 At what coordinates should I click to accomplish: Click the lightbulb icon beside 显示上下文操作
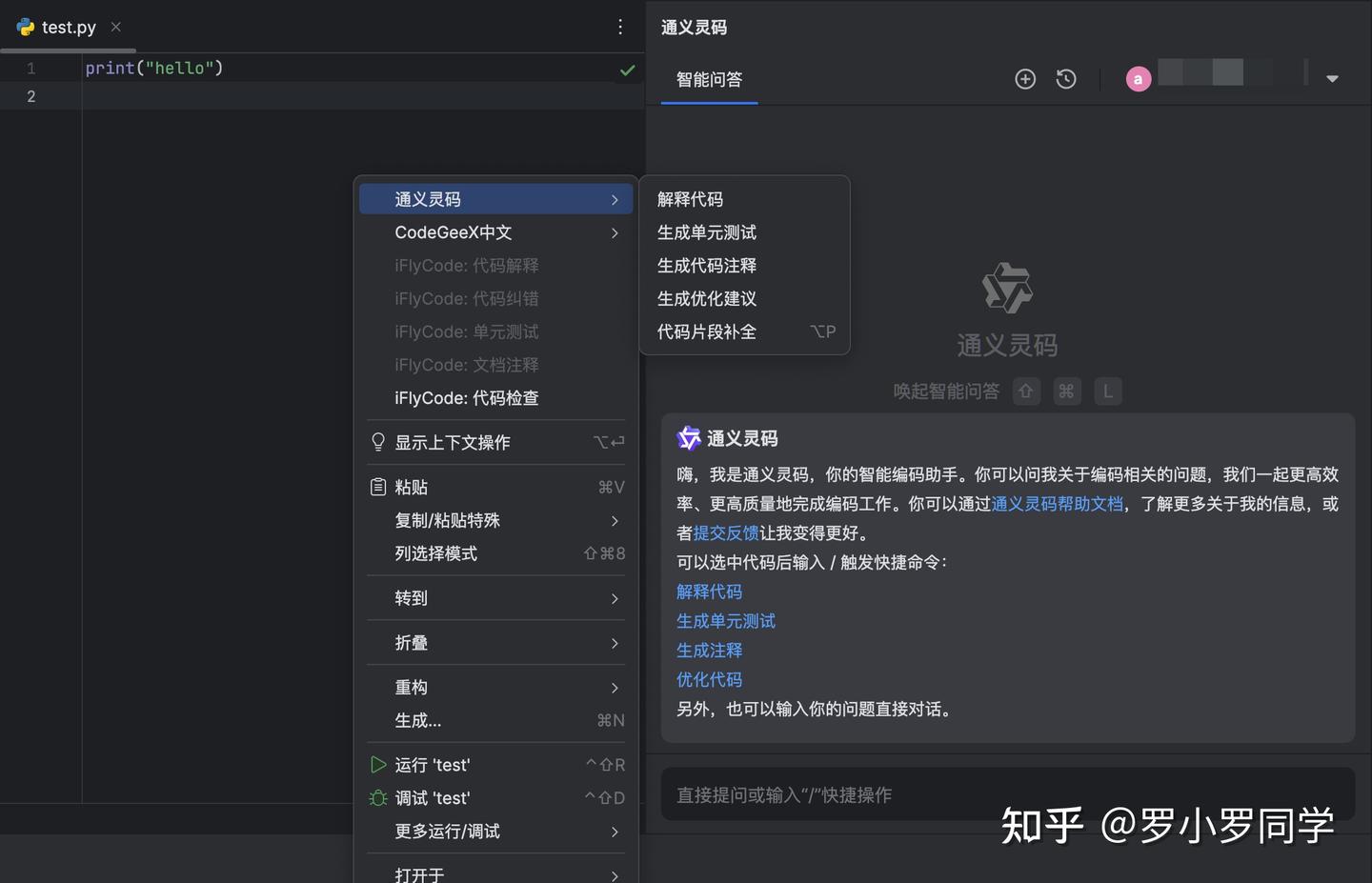(377, 441)
